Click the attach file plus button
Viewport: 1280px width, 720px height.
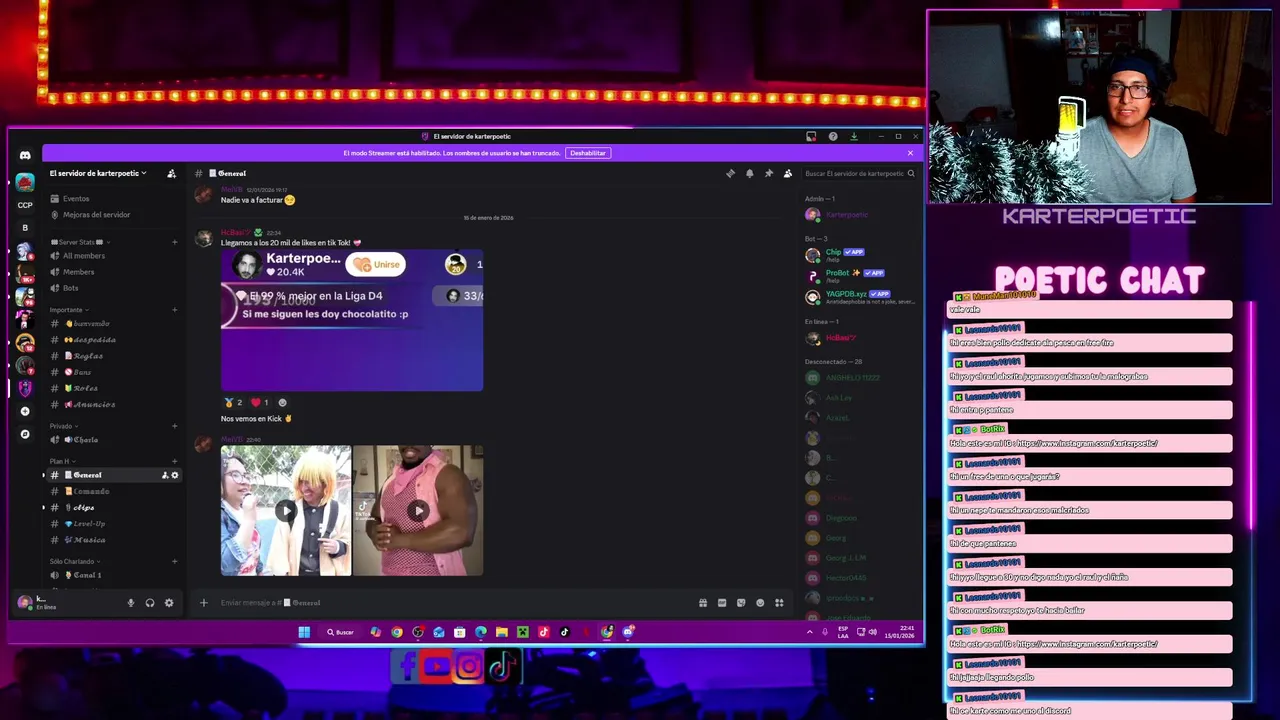click(x=203, y=603)
